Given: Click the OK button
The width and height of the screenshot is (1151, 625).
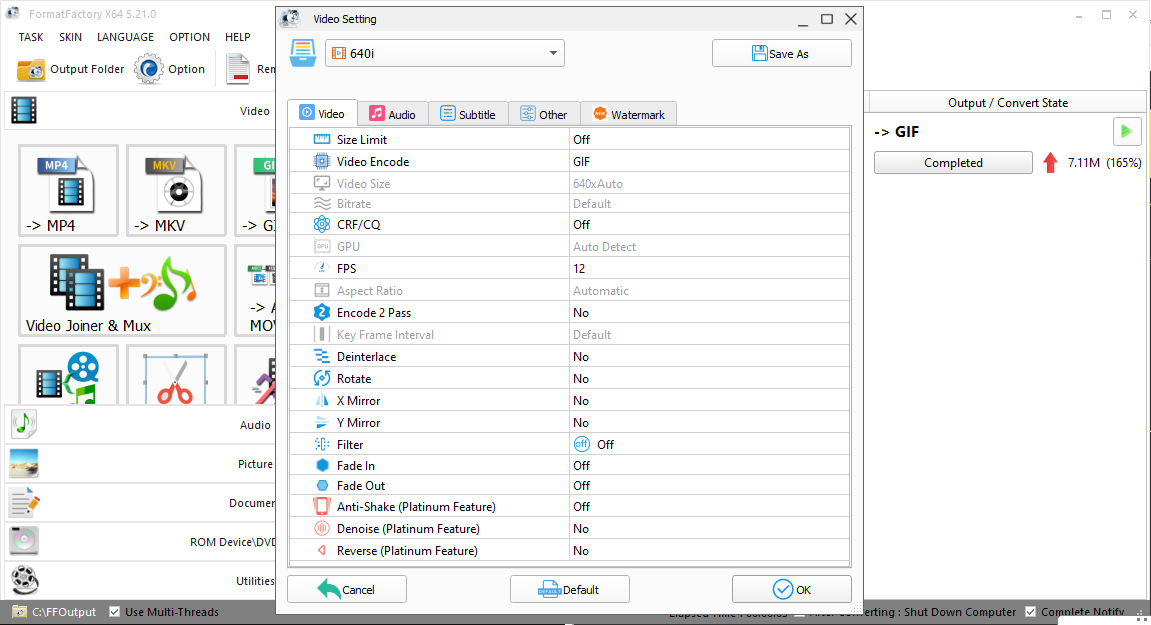Looking at the screenshot, I should click(791, 589).
